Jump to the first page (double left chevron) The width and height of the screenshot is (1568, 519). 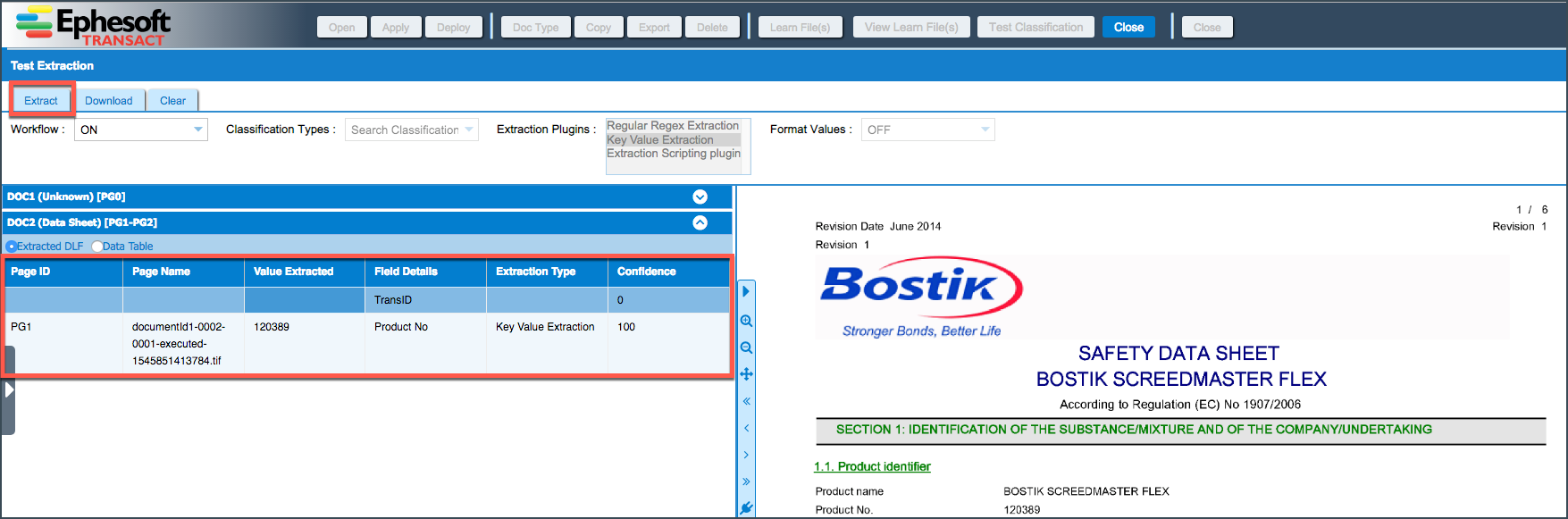[746, 401]
